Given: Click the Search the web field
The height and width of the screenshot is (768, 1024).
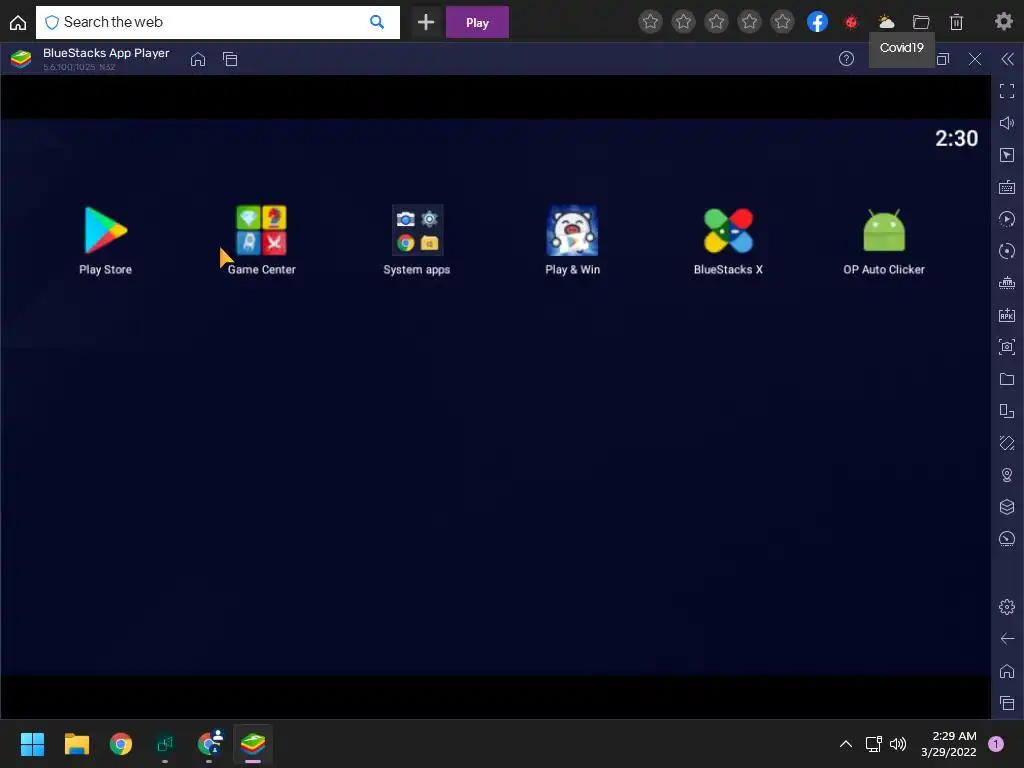Looking at the screenshot, I should tap(217, 22).
